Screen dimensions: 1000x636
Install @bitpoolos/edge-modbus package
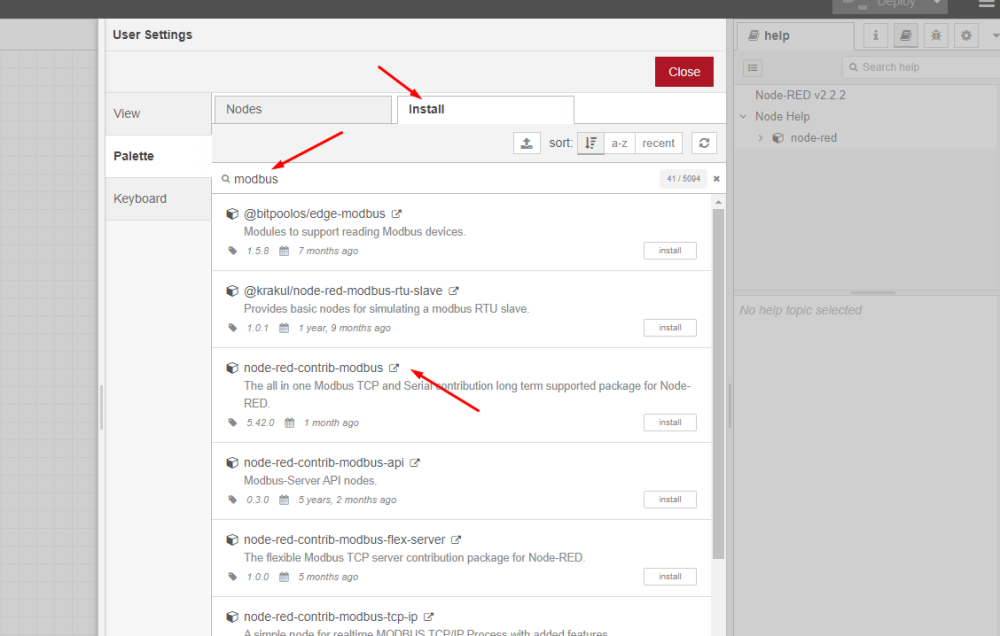pyautogui.click(x=670, y=251)
